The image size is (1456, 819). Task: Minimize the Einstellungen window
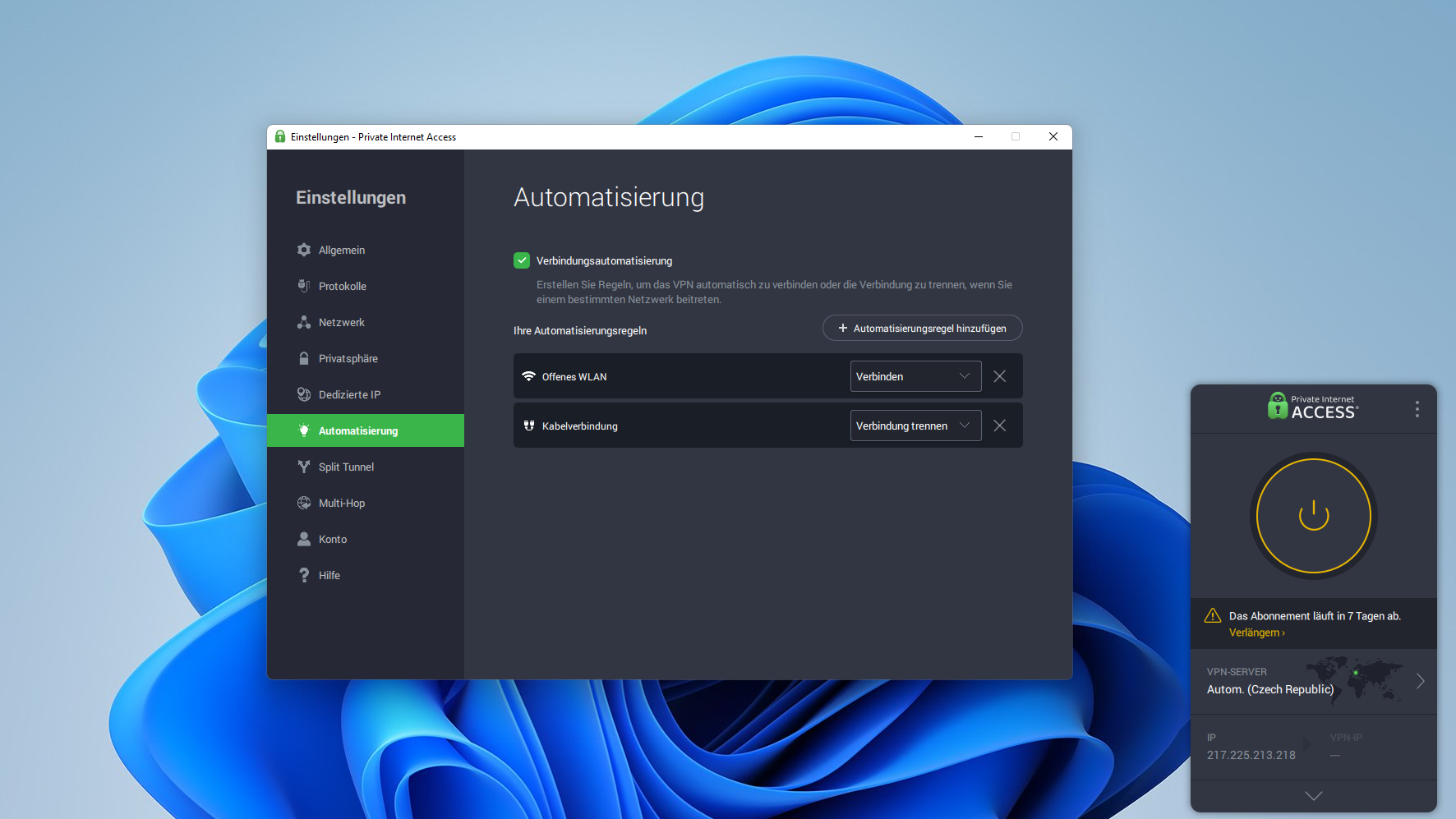point(979,136)
